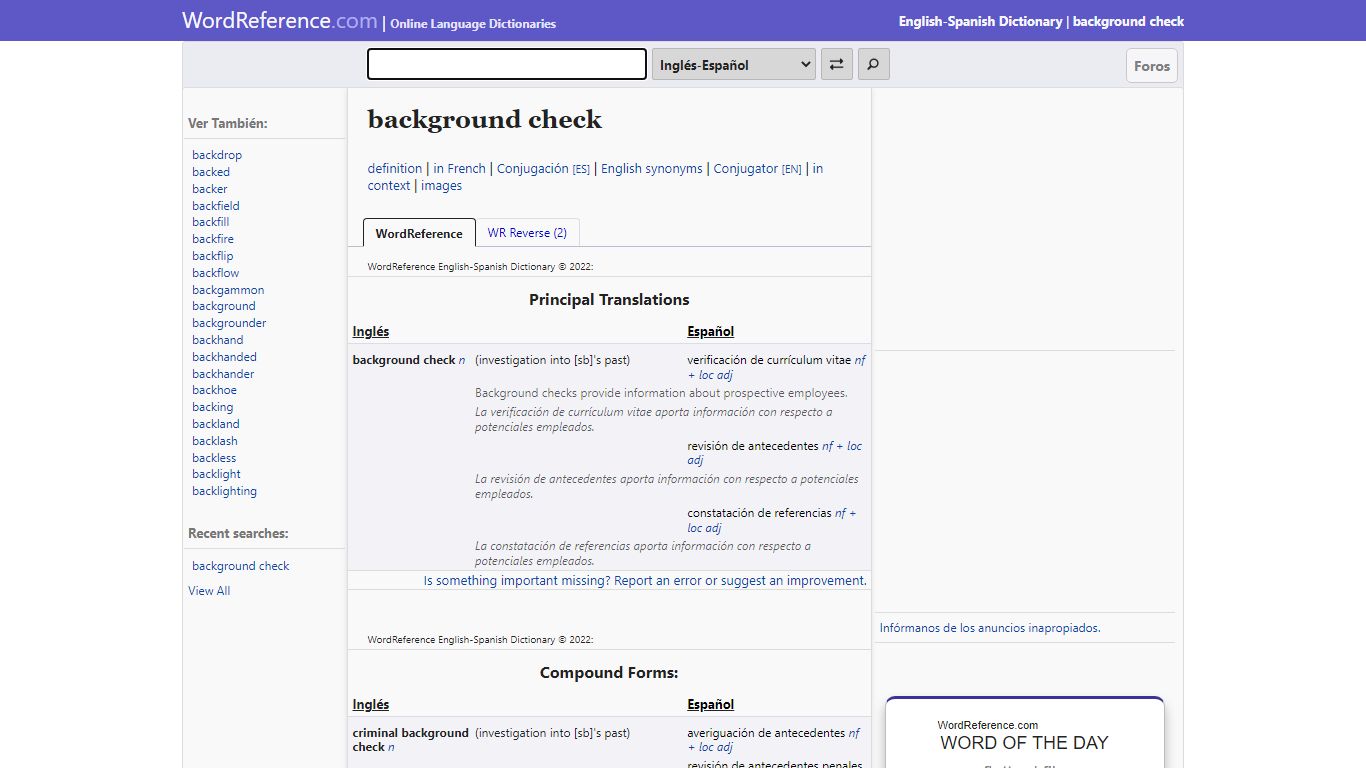Screen dimensions: 1366x768
Task: Click translation 'averiguación de antecedentes'
Action: click(766, 733)
